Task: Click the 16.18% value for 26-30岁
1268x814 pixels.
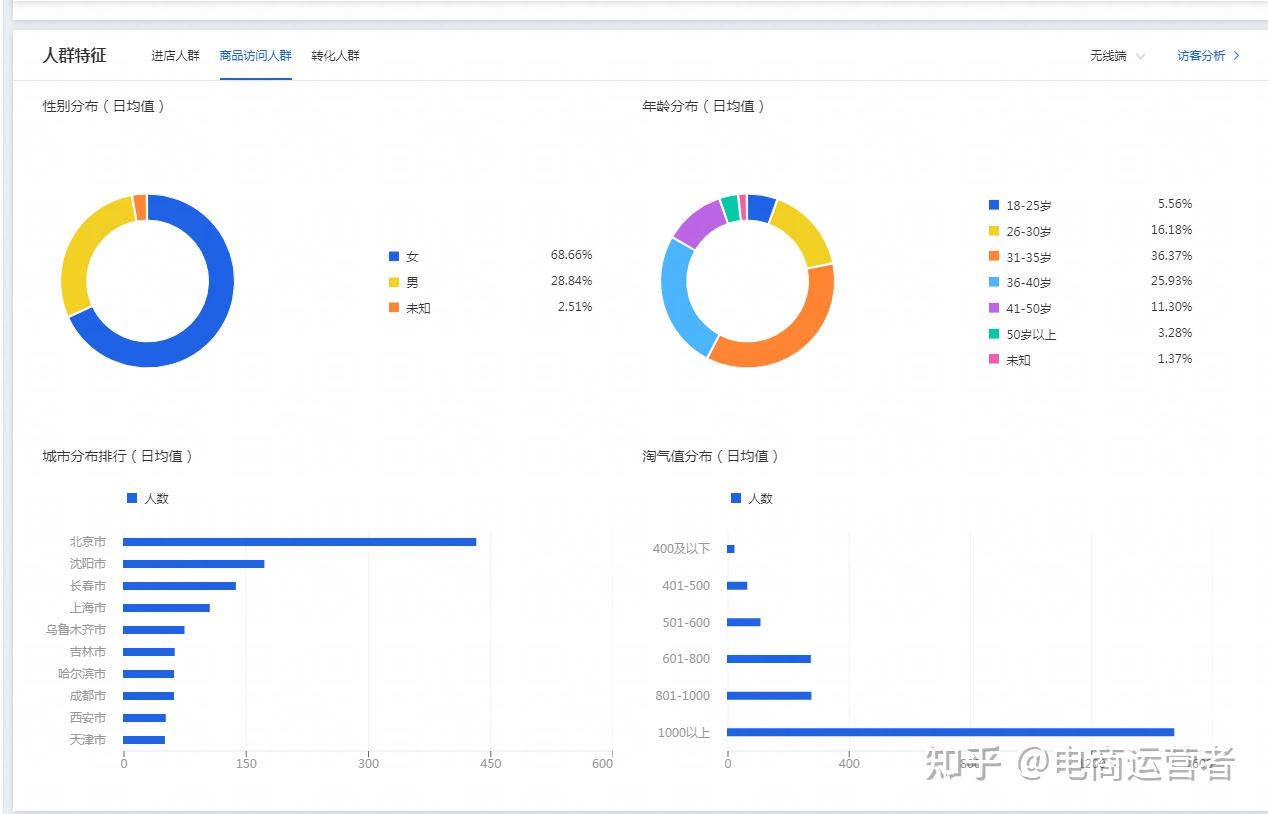Action: (x=1171, y=230)
